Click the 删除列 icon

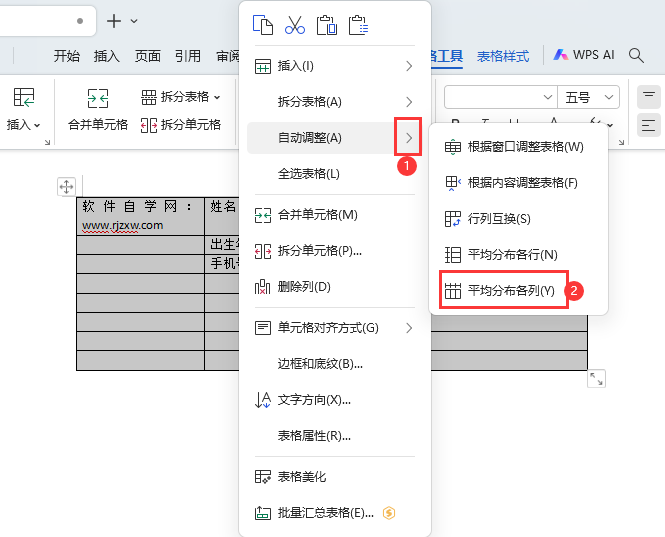click(x=263, y=287)
